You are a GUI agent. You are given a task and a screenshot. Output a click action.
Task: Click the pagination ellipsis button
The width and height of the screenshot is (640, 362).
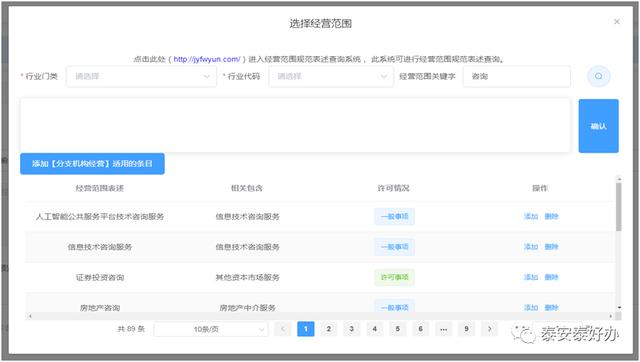[443, 329]
